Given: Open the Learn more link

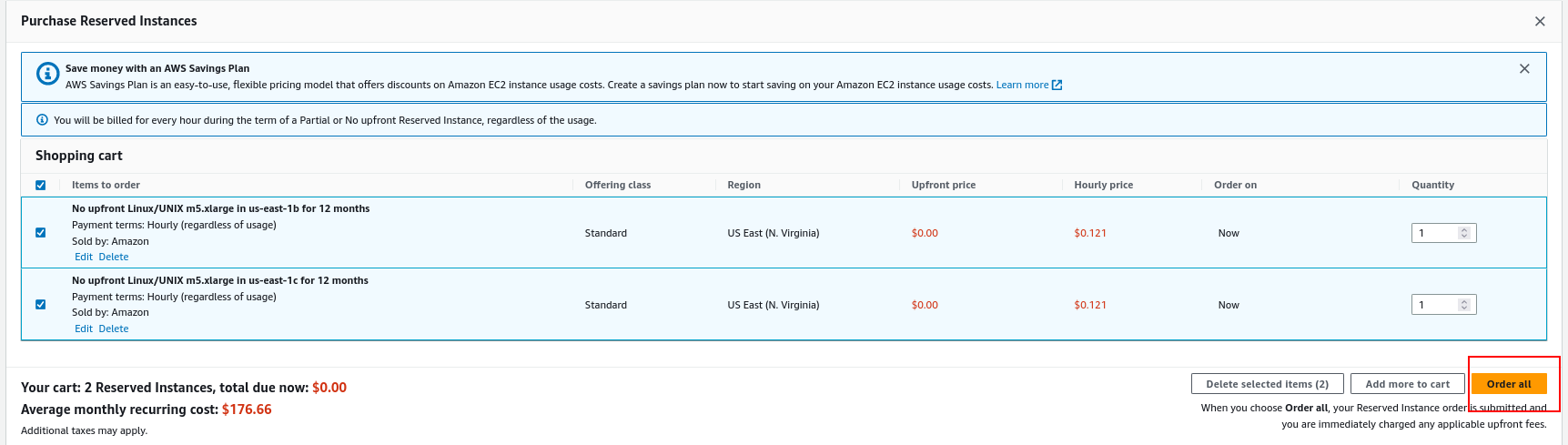Looking at the screenshot, I should [x=1022, y=86].
